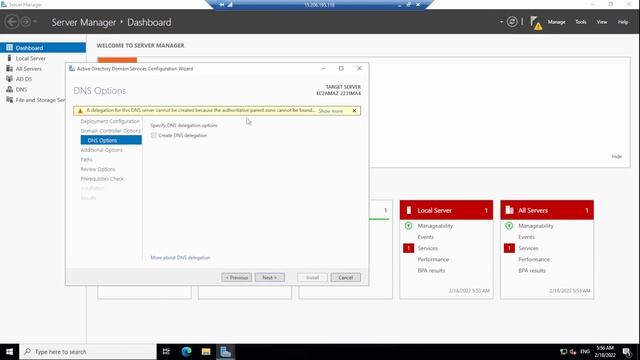Open the Manage menu
This screenshot has height=360, width=640.
(556, 22)
